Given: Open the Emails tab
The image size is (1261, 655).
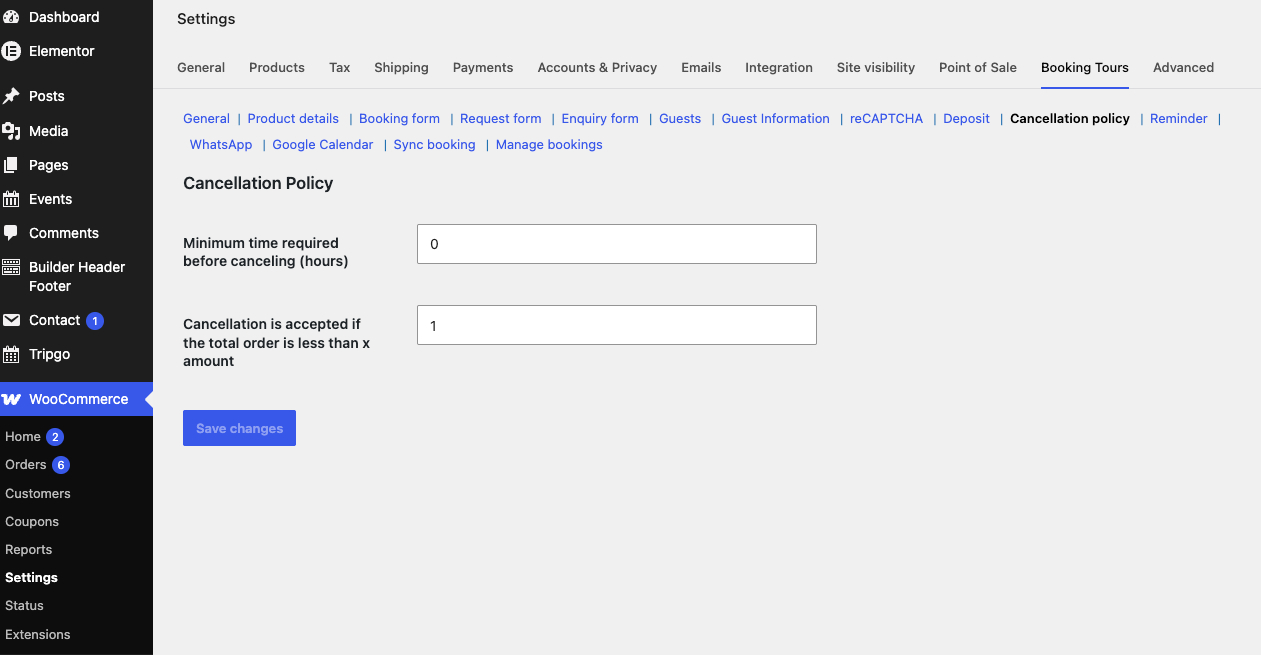Looking at the screenshot, I should (x=701, y=67).
